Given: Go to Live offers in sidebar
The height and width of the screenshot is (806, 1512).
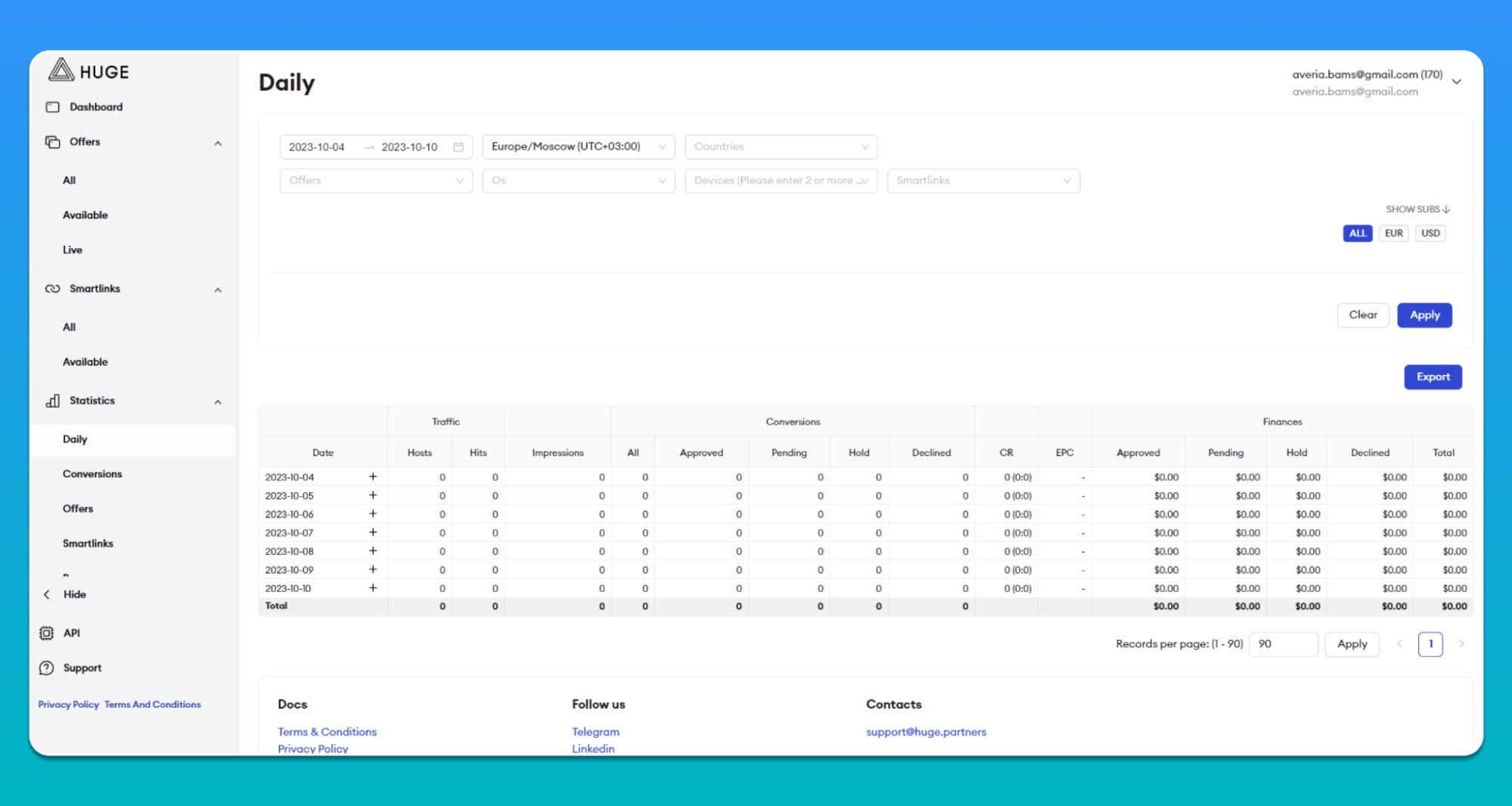Looking at the screenshot, I should click(73, 250).
